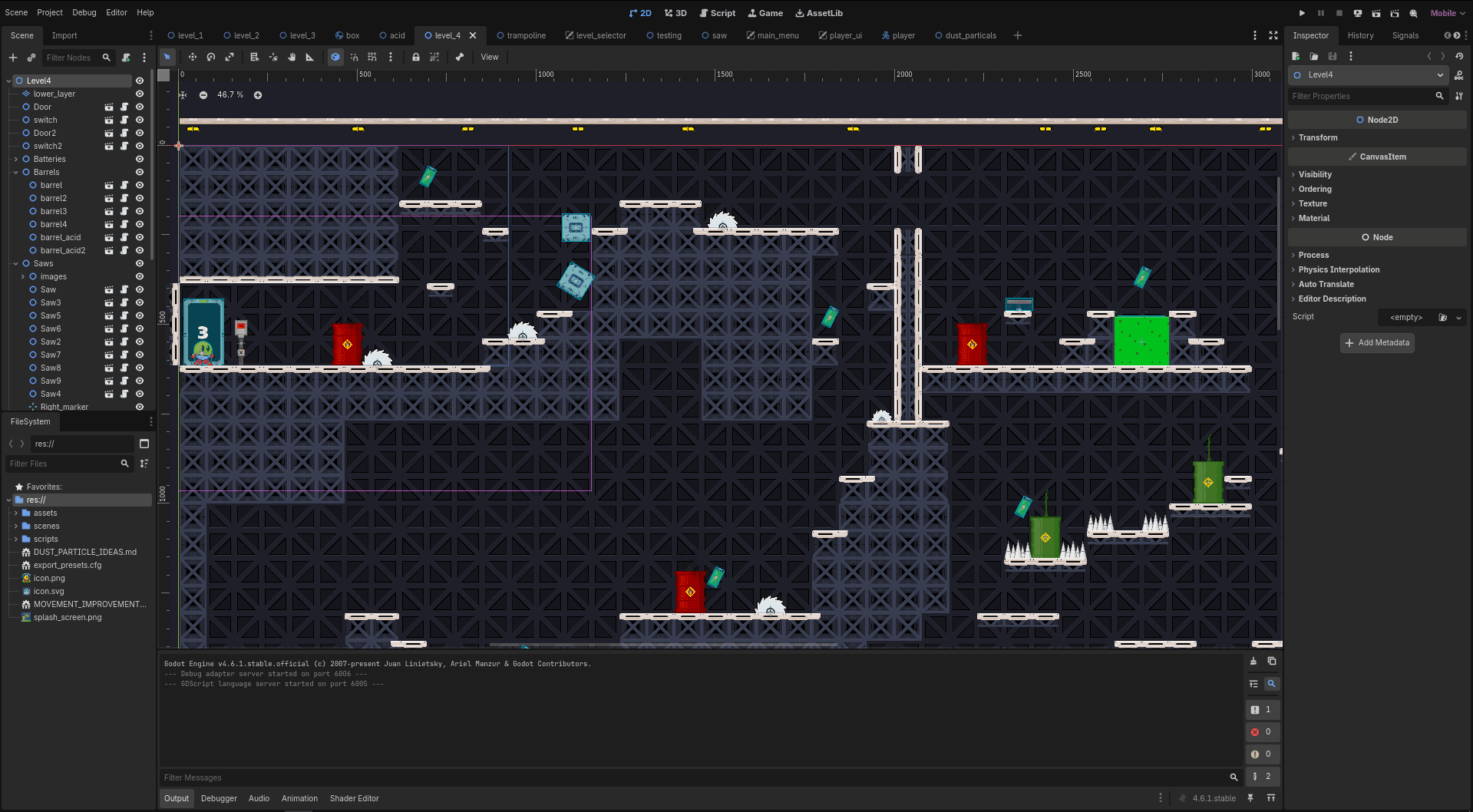Open skeleton options bone icon
1473x812 pixels.
click(460, 57)
